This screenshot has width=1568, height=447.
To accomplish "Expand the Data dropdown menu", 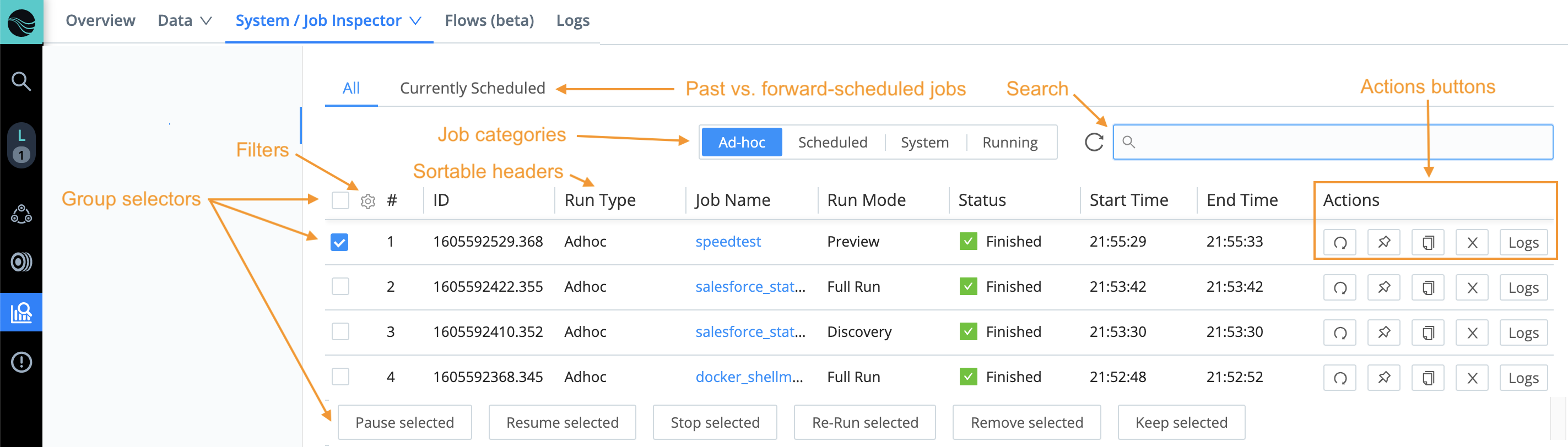I will click(185, 21).
